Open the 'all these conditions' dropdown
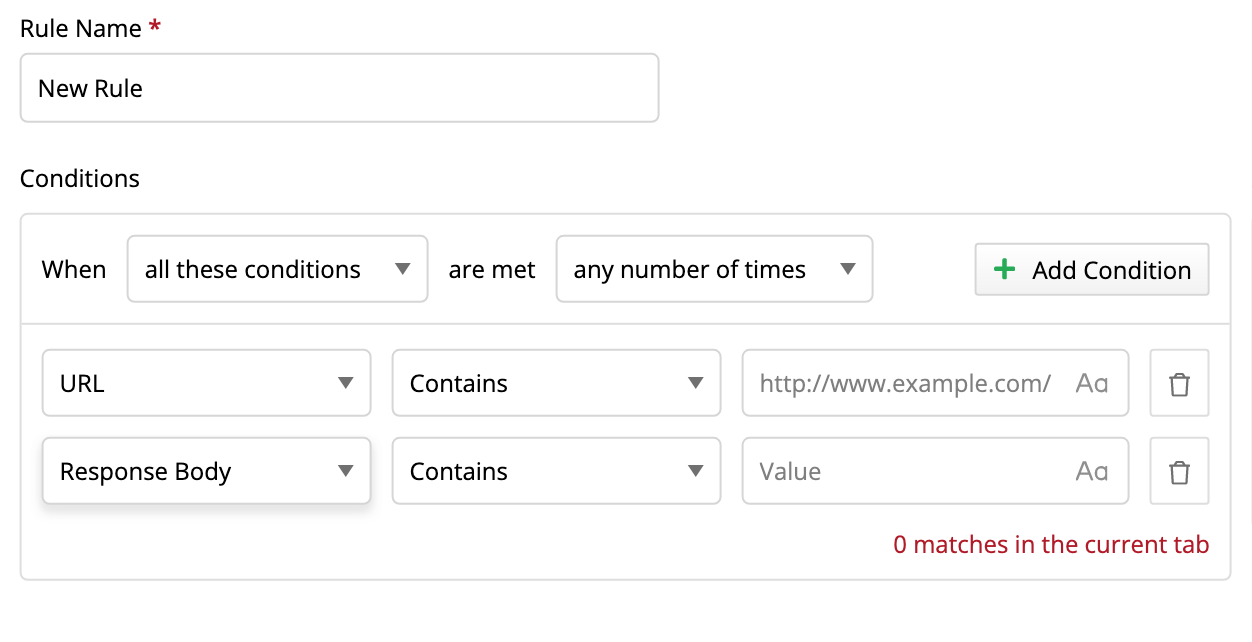 coord(277,269)
